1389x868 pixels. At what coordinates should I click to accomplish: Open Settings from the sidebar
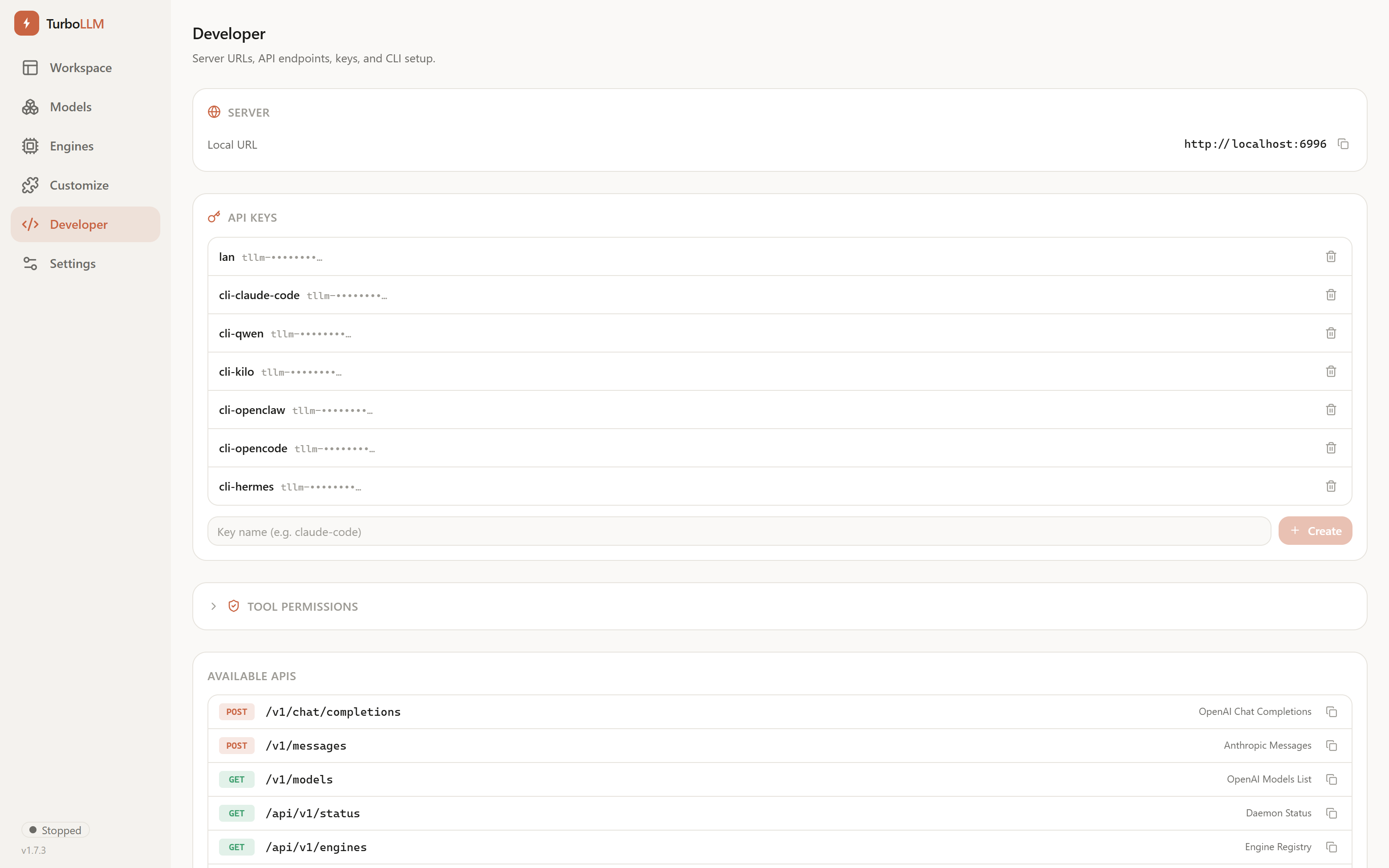85,264
